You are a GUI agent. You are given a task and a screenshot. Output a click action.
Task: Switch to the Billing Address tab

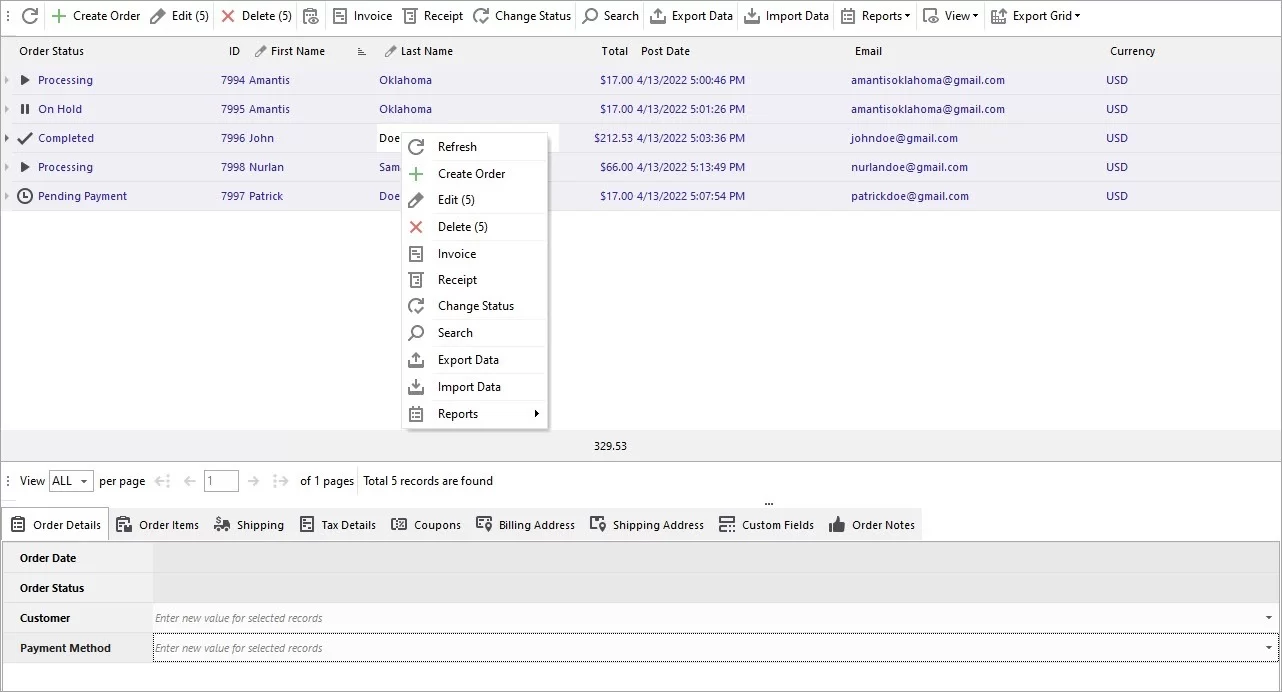tap(525, 524)
